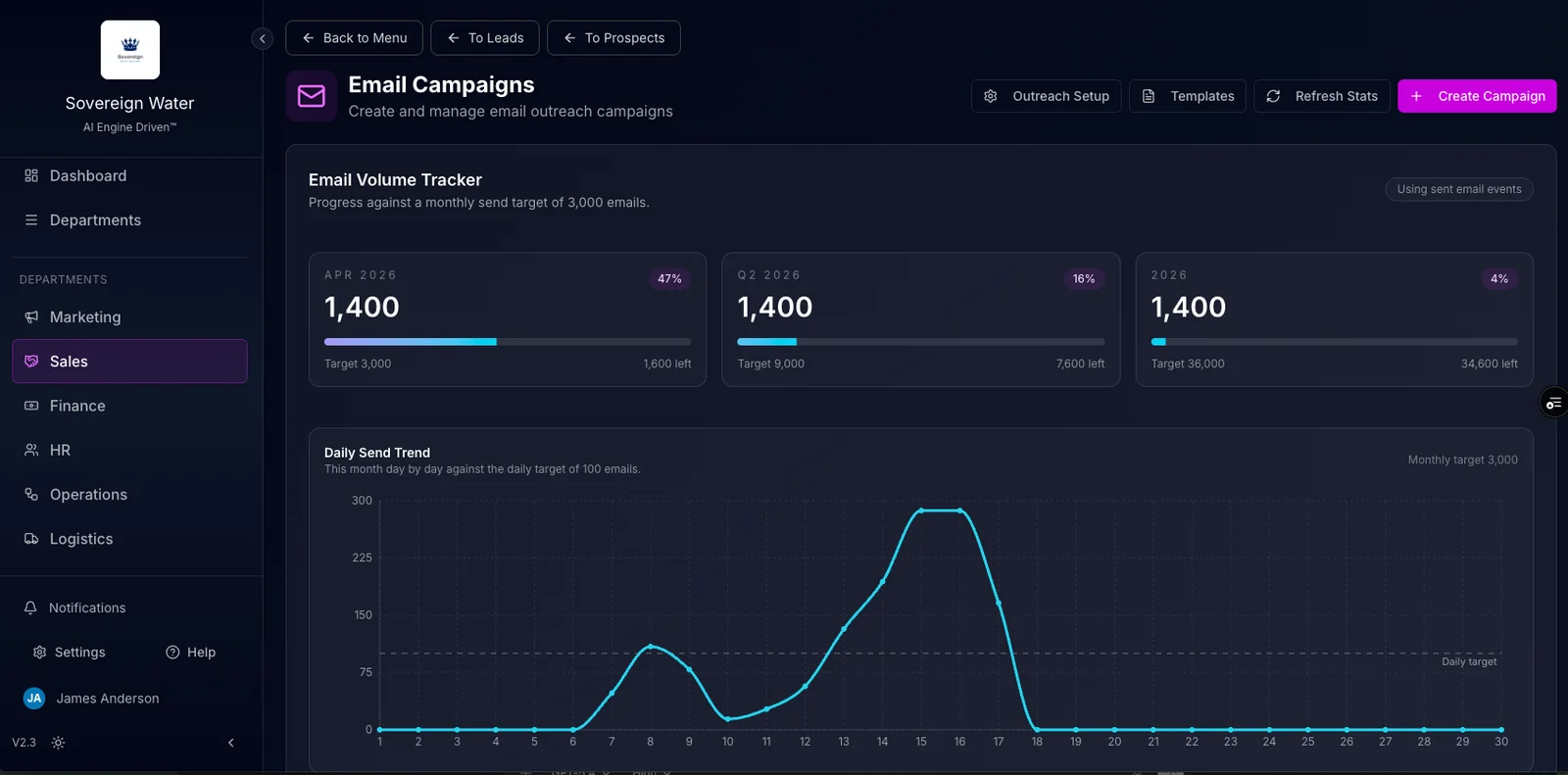Select the Marketing department
Image resolution: width=1568 pixels, height=775 pixels.
85,317
